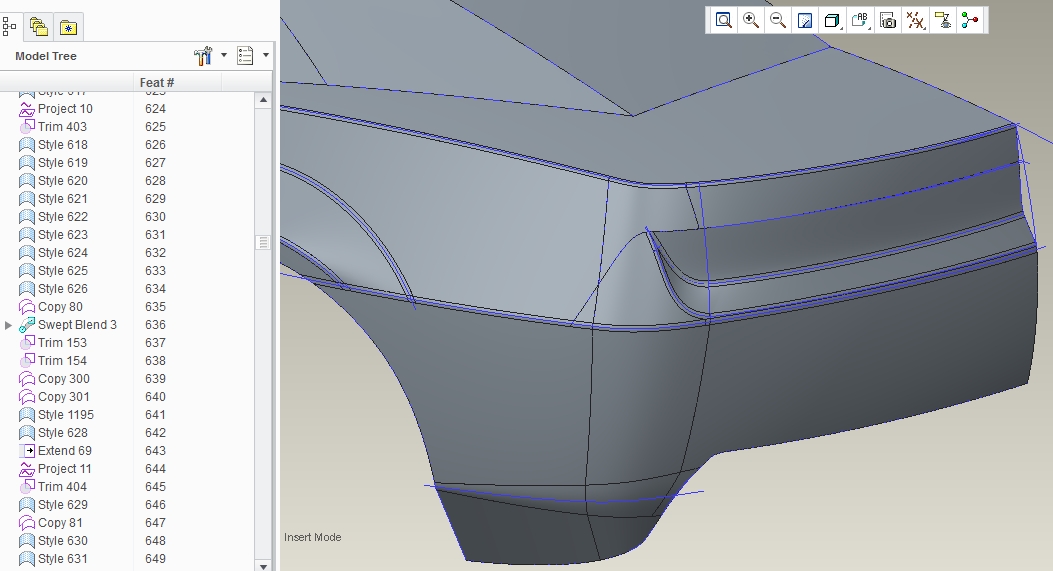The image size is (1053, 571).
Task: Open the Datum Display Filters icon
Action: [x=915, y=20]
